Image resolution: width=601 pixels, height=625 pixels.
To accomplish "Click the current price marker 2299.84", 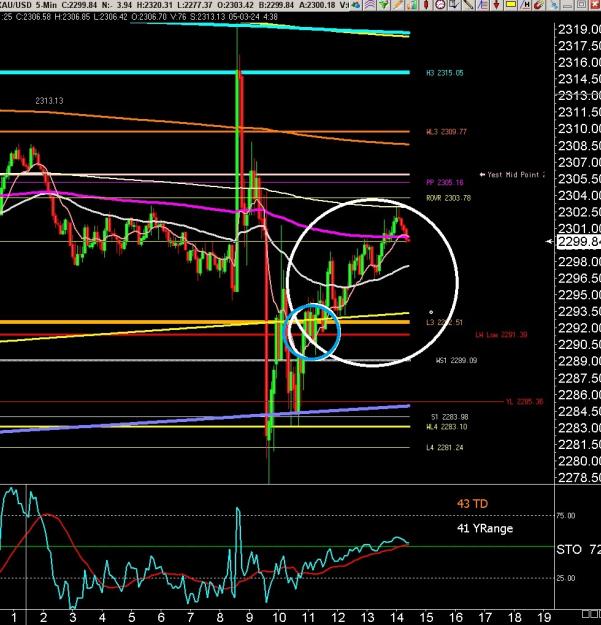I will tap(579, 242).
